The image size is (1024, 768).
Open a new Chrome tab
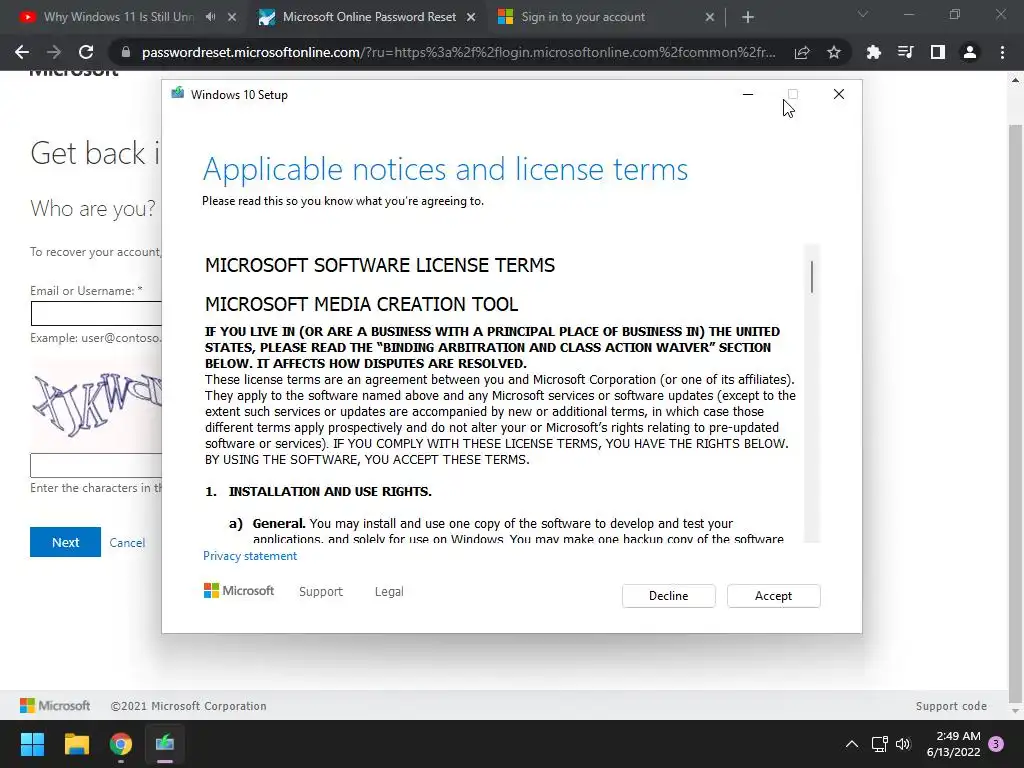(x=748, y=17)
